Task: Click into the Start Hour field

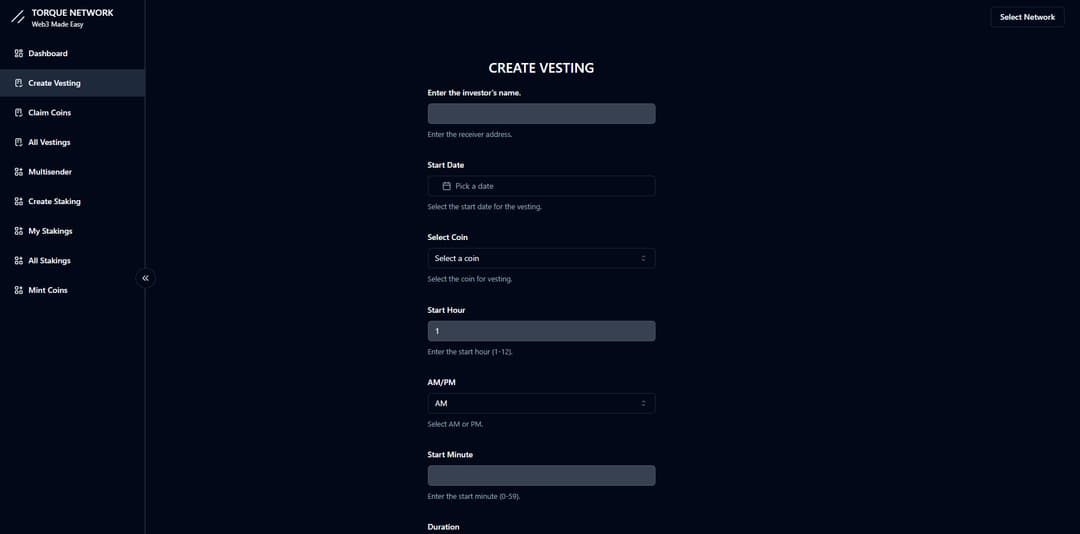Action: click(541, 331)
